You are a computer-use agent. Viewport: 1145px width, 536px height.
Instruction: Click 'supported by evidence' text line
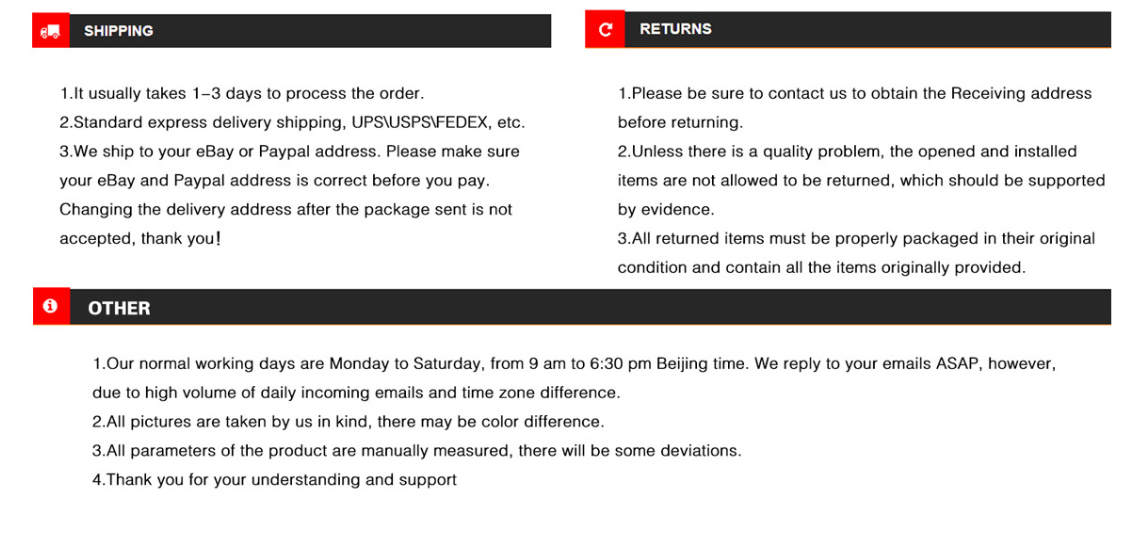(x=665, y=210)
